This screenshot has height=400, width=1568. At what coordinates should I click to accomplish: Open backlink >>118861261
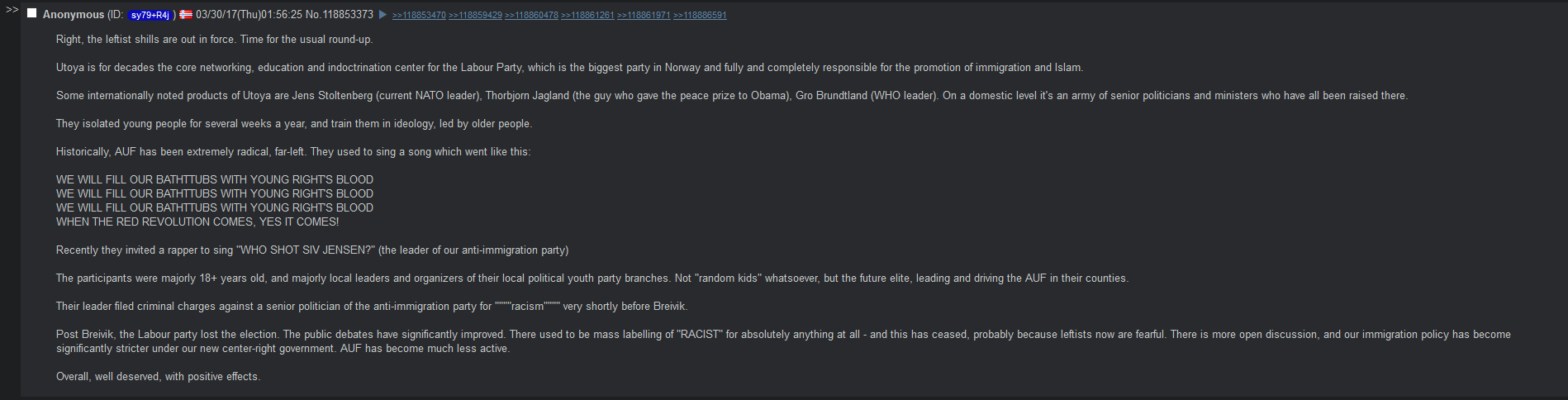coord(587,16)
